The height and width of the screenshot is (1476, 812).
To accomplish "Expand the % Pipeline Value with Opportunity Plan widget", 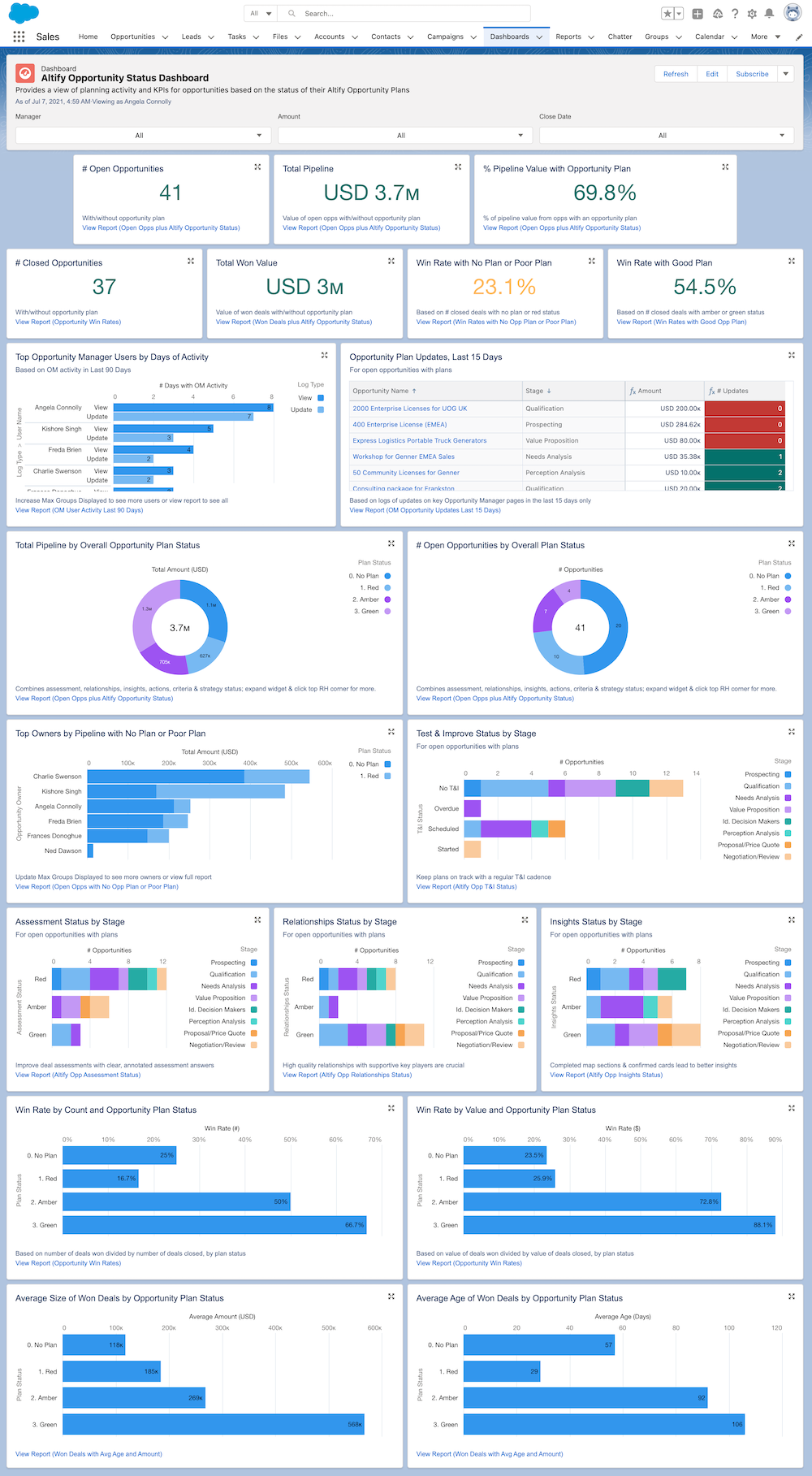I will pyautogui.click(x=725, y=167).
